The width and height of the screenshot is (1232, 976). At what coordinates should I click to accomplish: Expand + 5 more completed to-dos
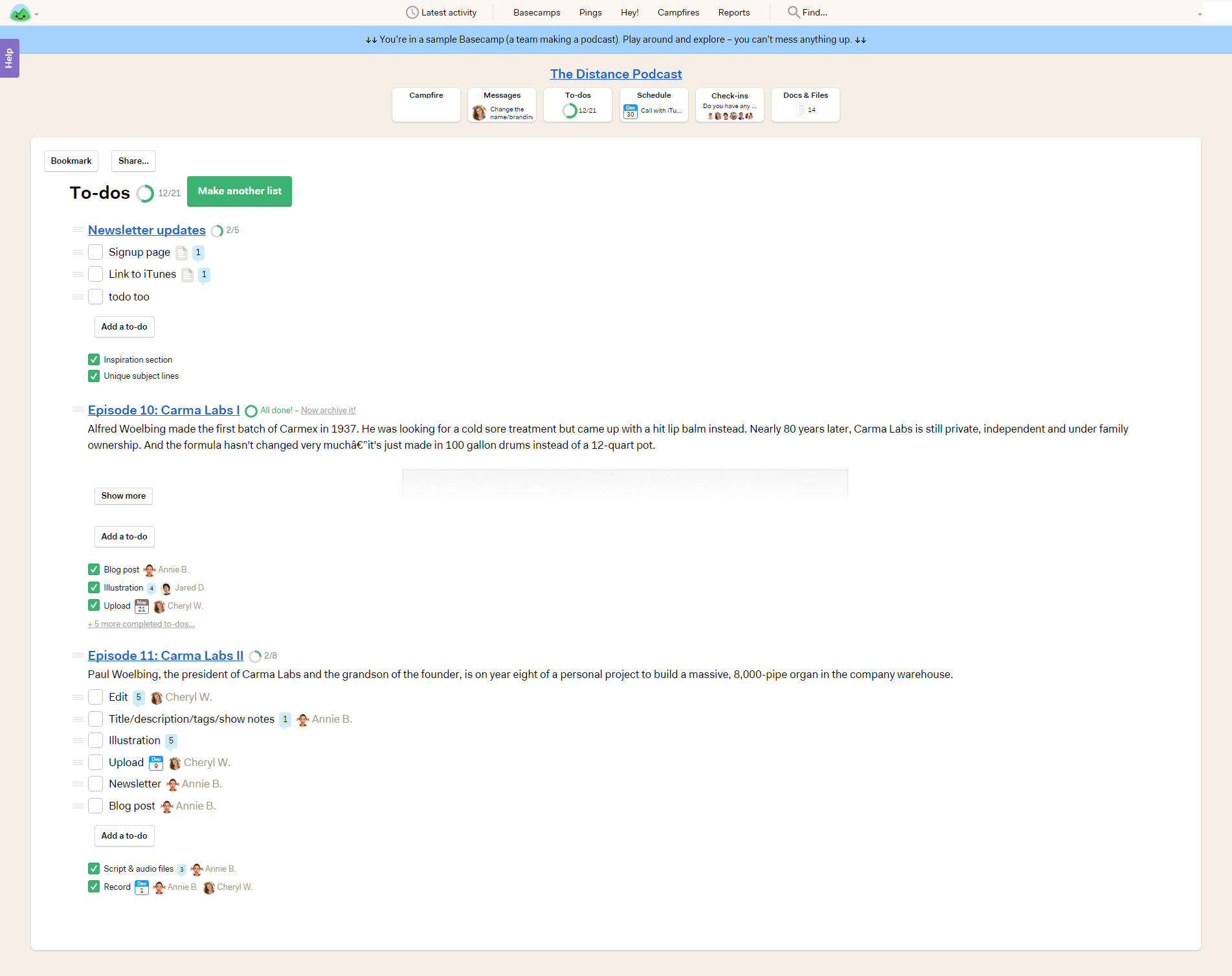(141, 624)
